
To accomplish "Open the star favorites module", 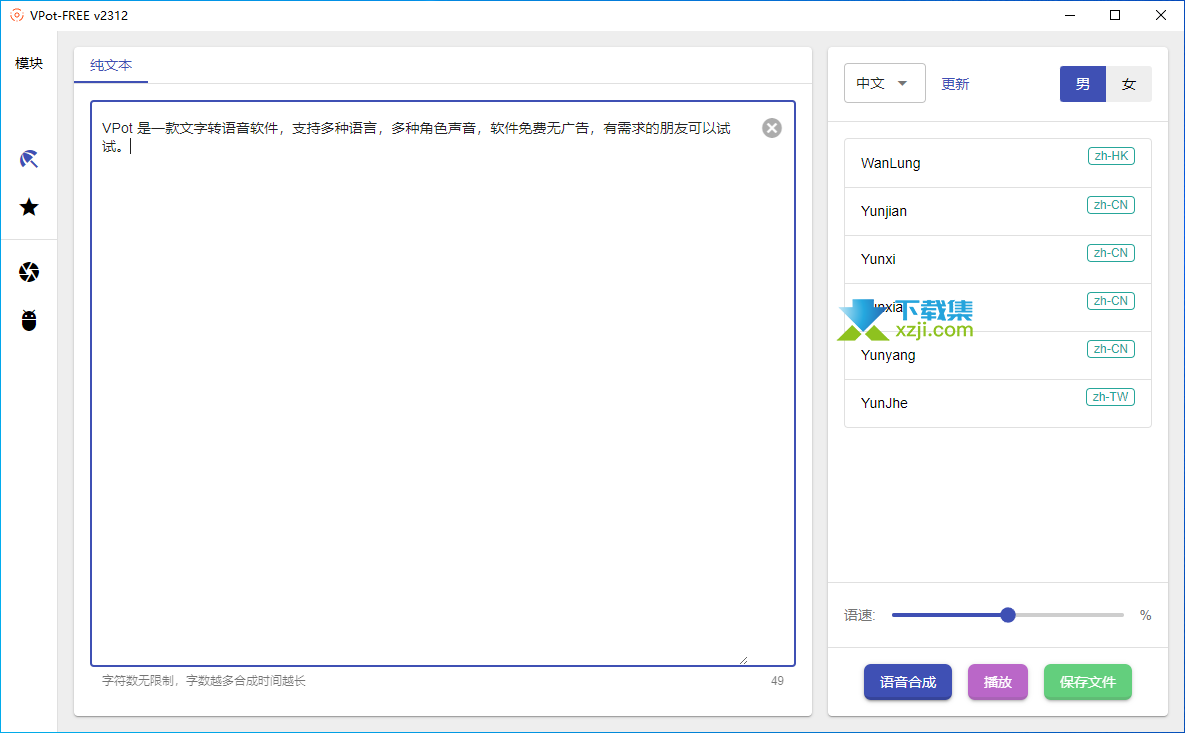I will 29,207.
